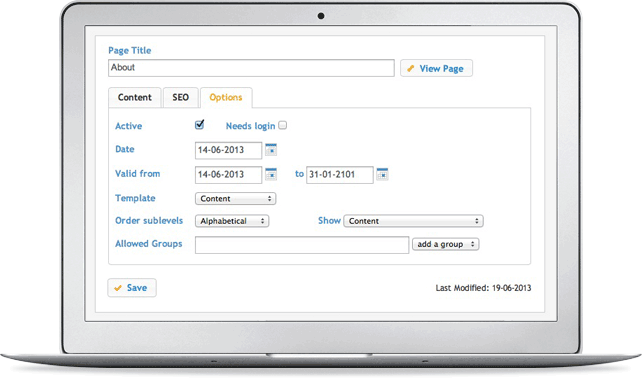642x379 pixels.
Task: Uncheck the Active checkbox
Action: (x=199, y=124)
